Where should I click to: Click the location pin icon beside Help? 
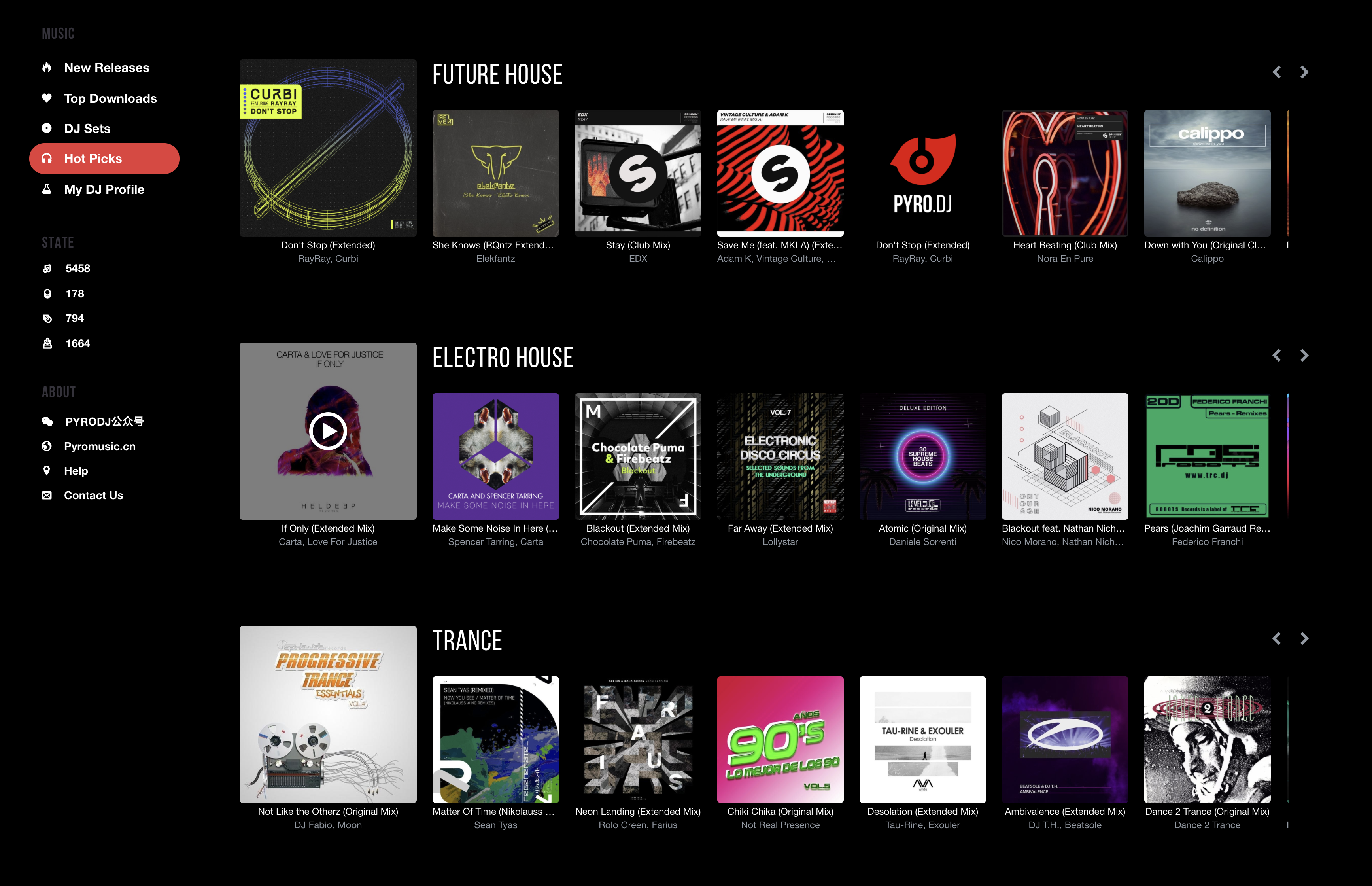(x=47, y=471)
